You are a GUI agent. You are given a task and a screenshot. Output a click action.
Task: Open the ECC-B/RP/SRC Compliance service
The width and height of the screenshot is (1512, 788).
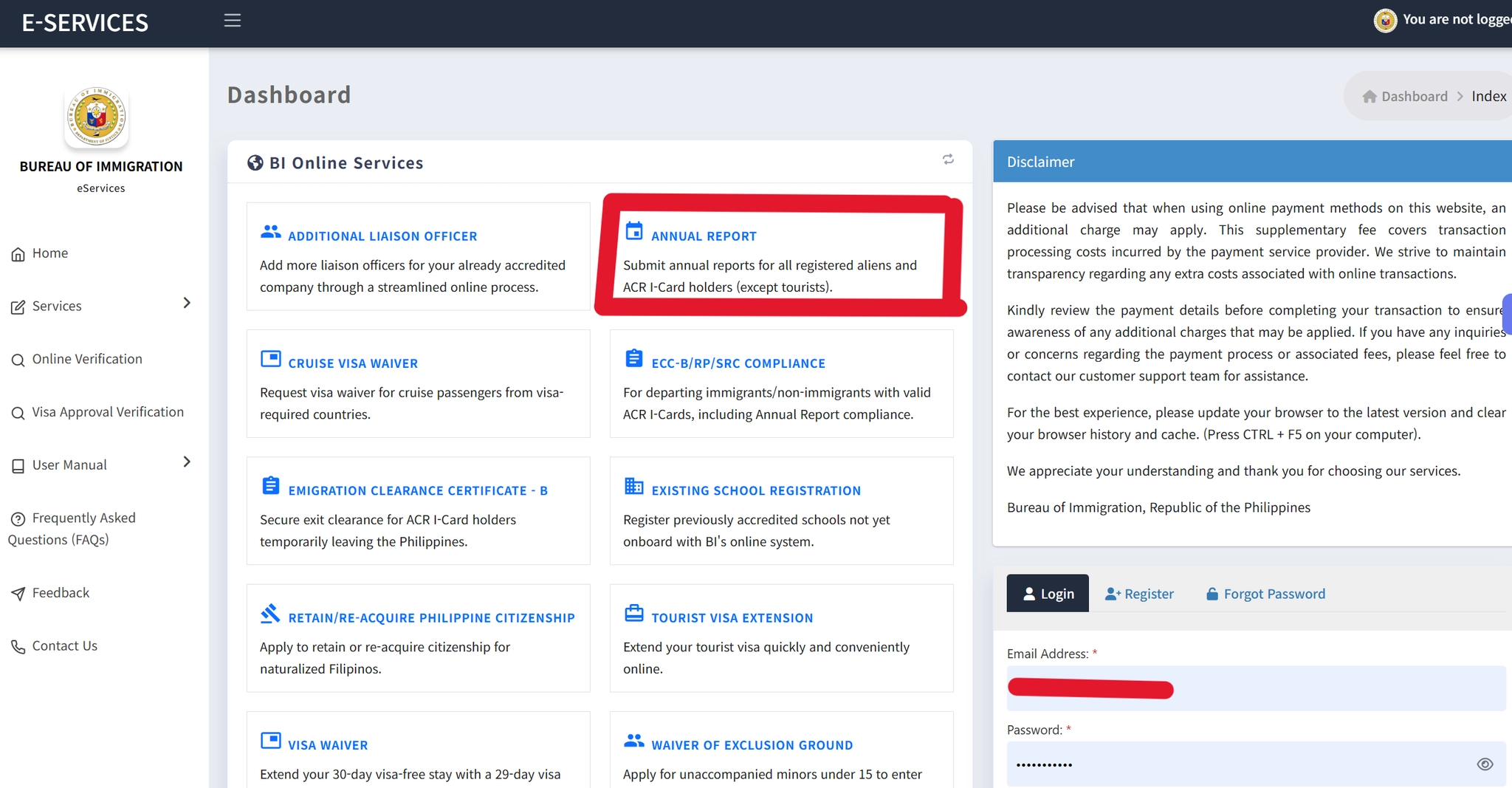pos(738,363)
